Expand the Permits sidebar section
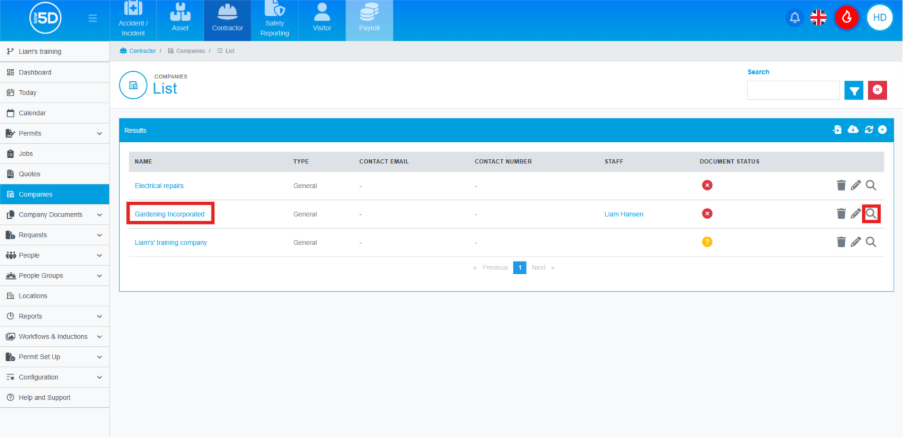This screenshot has height=438, width=903. point(98,133)
